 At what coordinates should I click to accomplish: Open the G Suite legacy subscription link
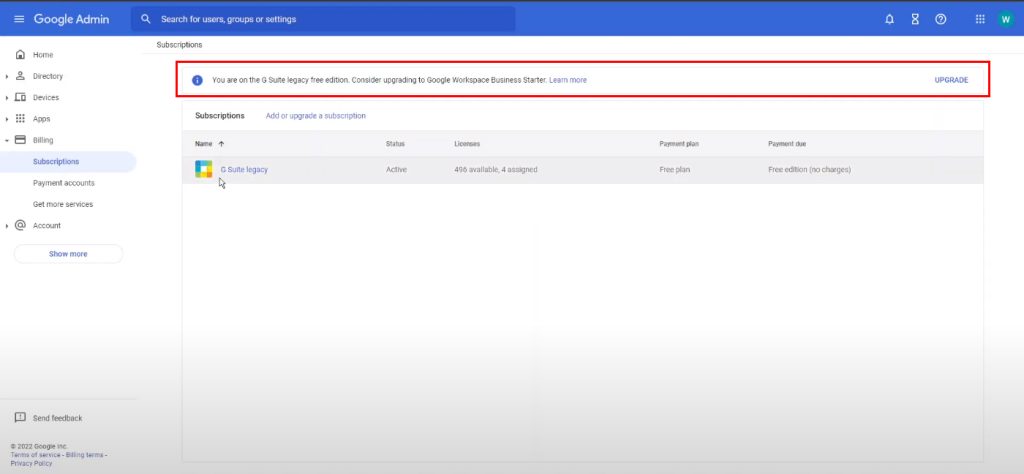tap(244, 170)
